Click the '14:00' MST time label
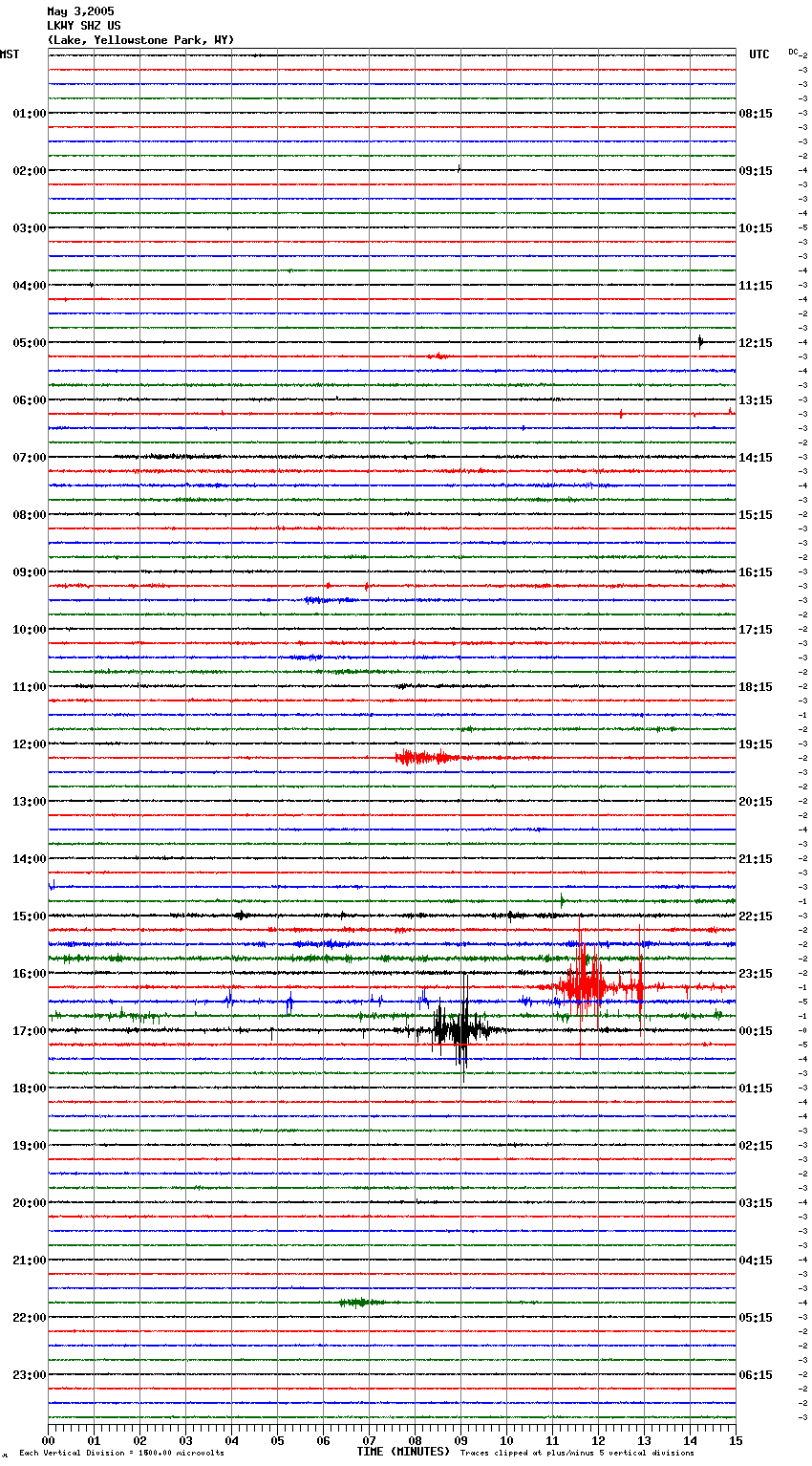The height and width of the screenshot is (1466, 812). [x=29, y=859]
